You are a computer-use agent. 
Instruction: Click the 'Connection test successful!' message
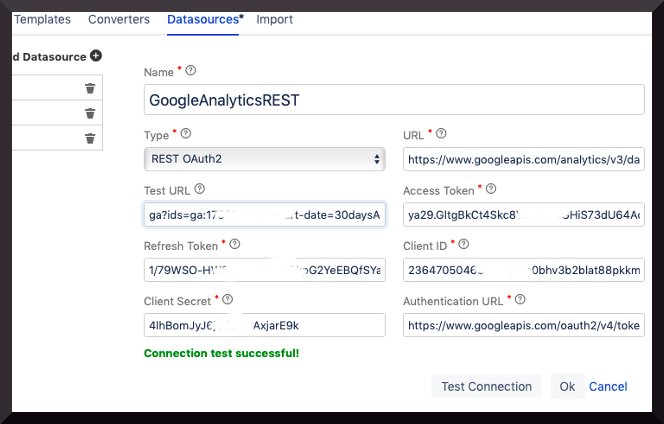221,353
